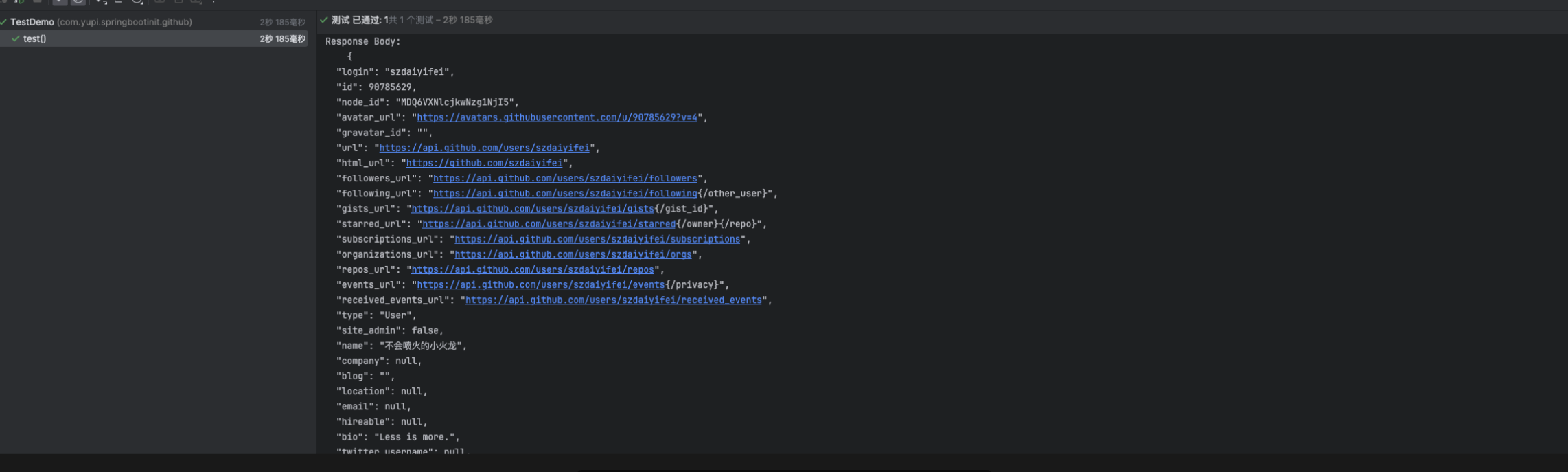The height and width of the screenshot is (472, 1568).
Task: Click the "login": "szdaiyifei" line
Action: 395,71
